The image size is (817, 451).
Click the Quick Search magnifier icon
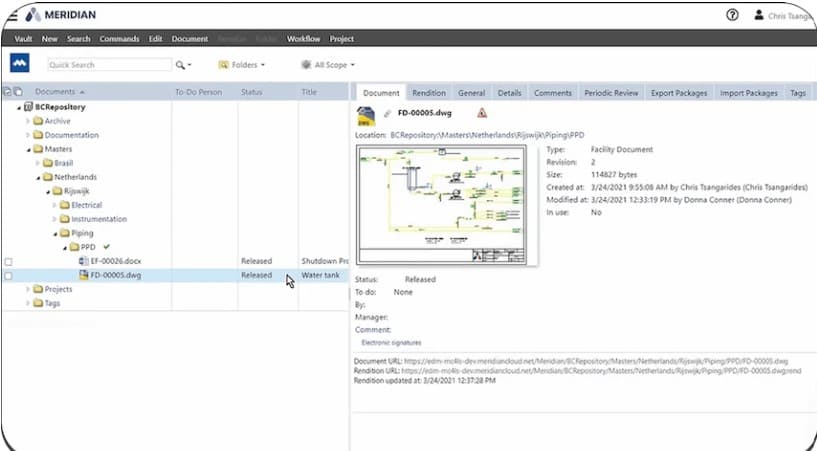pyautogui.click(x=181, y=64)
